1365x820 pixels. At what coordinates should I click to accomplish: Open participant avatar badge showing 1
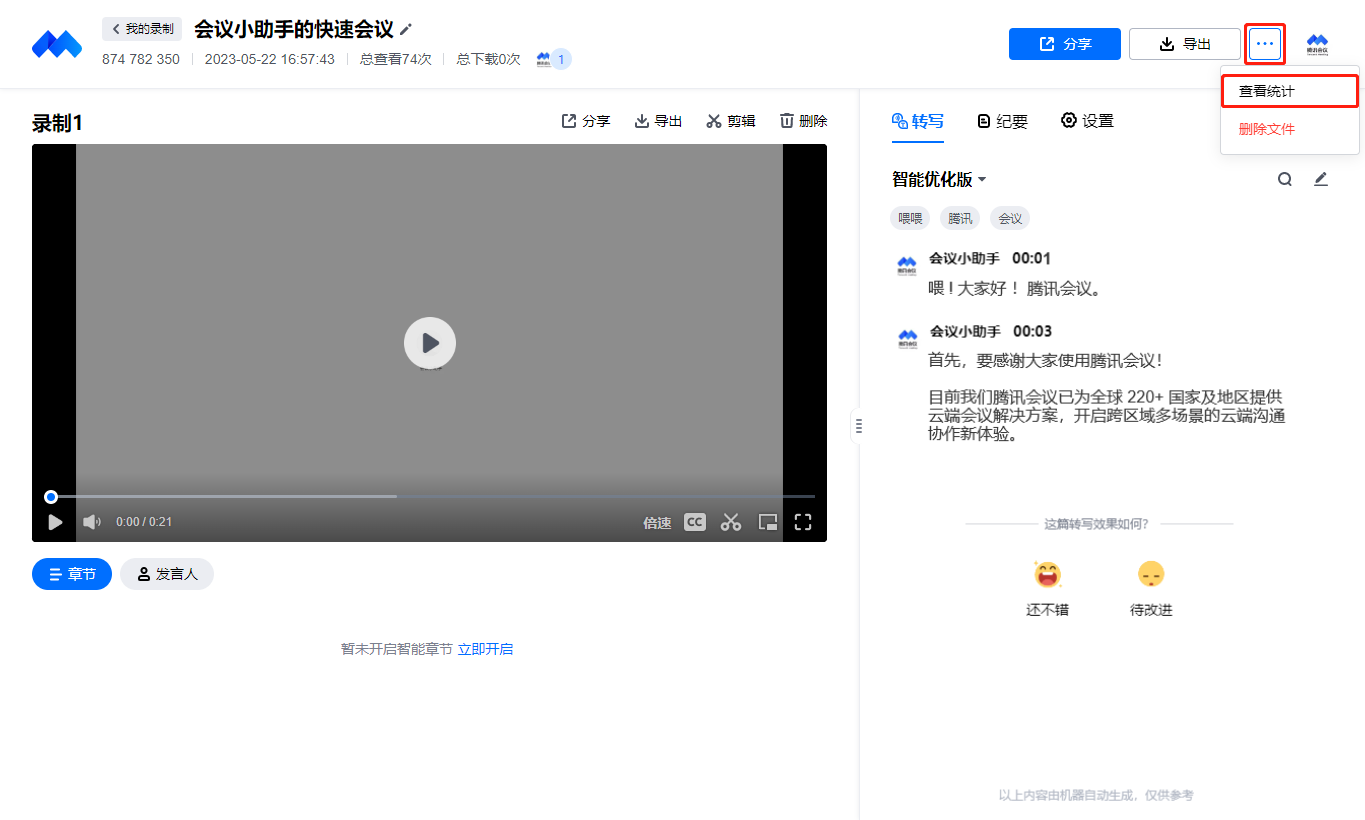click(x=553, y=59)
